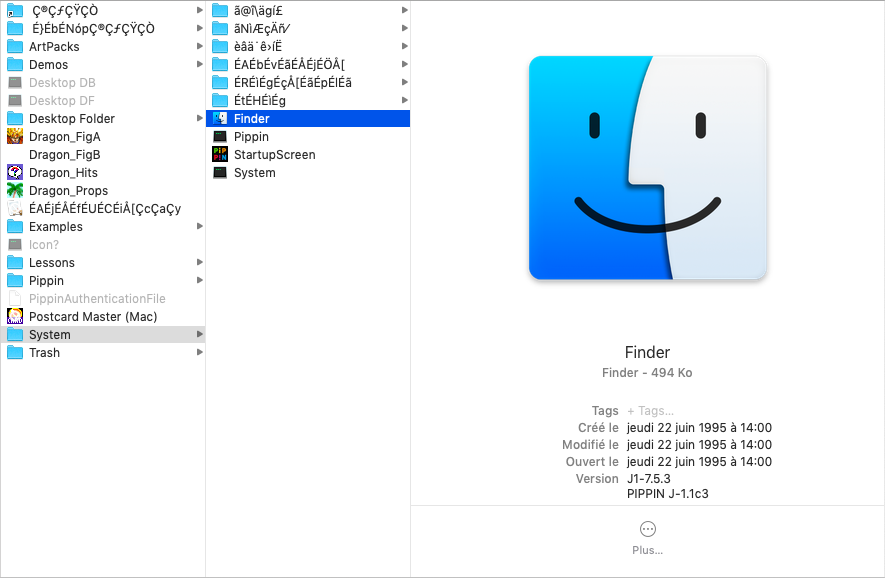Click the PippinAuthenticationFile document icon
885x578 pixels.
point(15,299)
